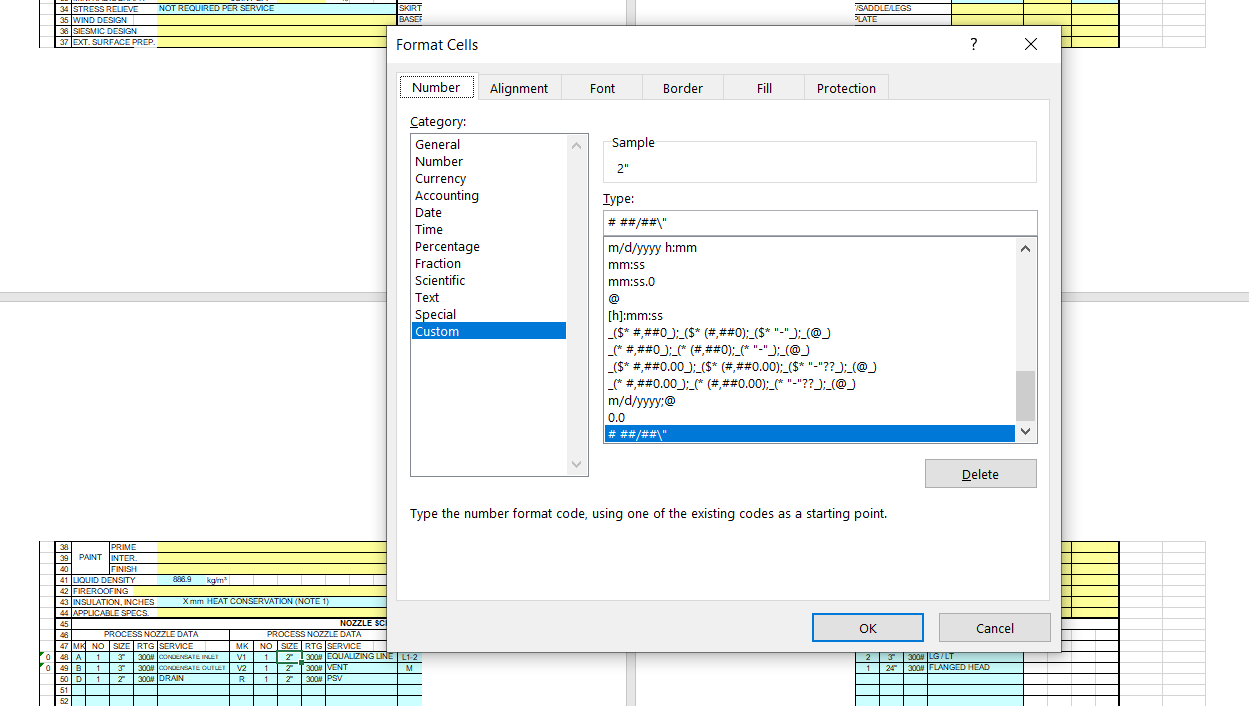Cancel the Format Cells dialog
The width and height of the screenshot is (1249, 706).
(994, 627)
